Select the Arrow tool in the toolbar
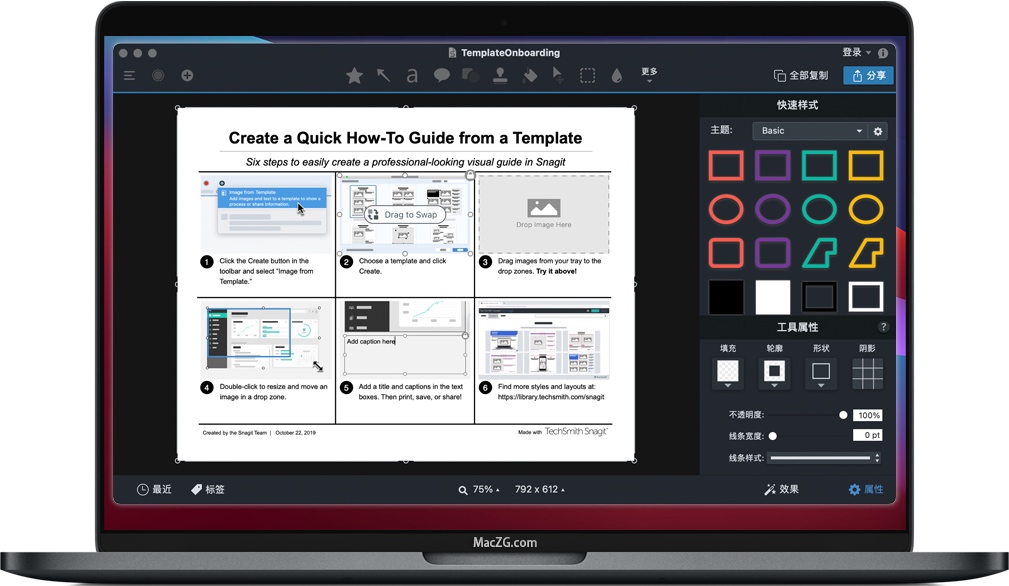Viewport: 1009px width, 586px height. tap(382, 75)
